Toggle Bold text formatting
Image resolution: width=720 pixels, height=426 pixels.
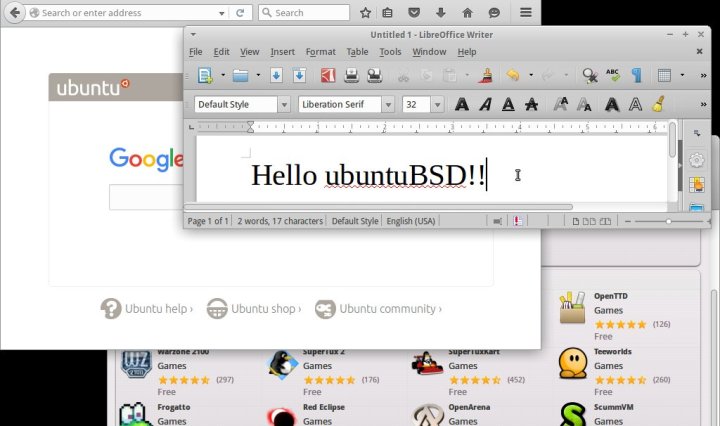(x=461, y=104)
